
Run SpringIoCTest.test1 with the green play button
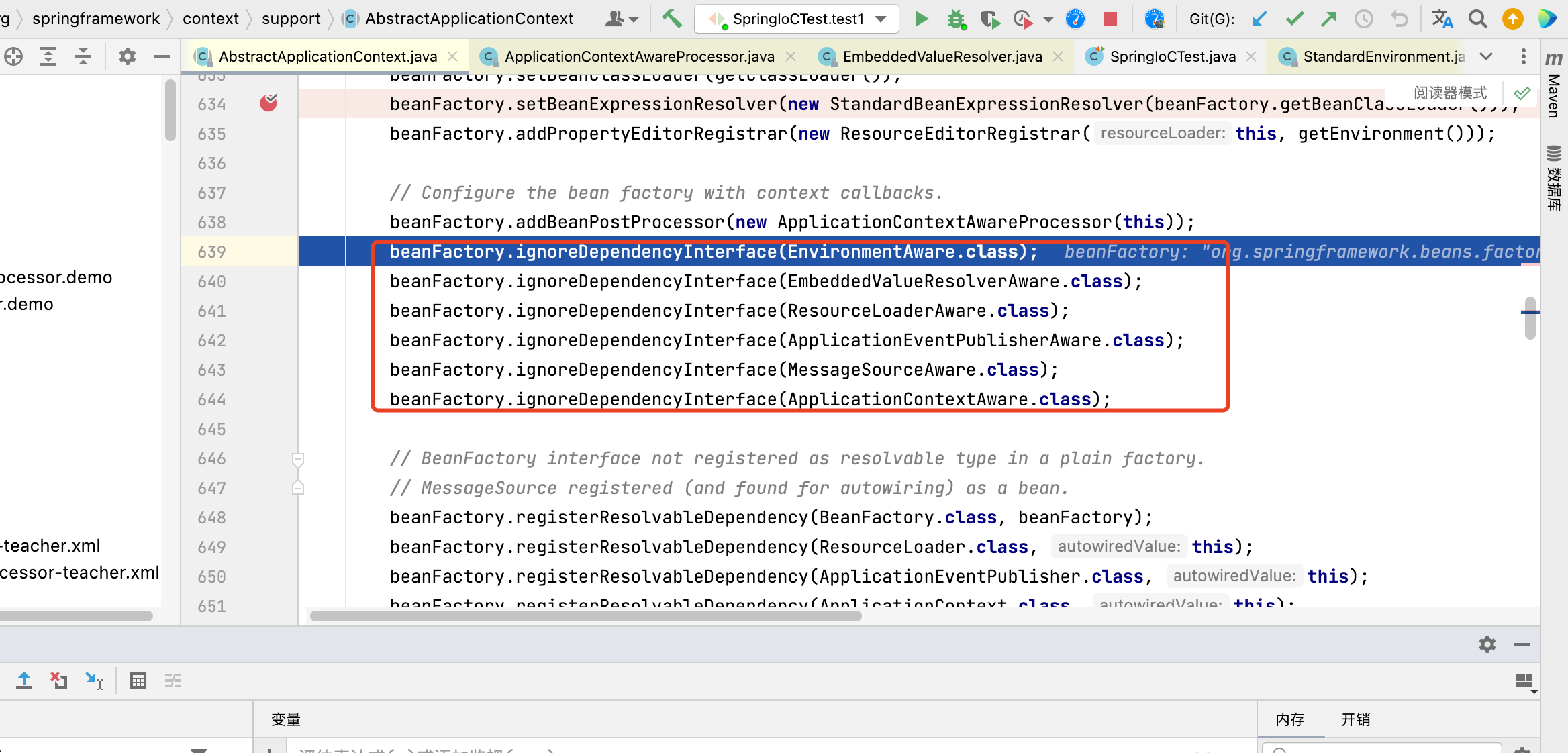(x=922, y=19)
